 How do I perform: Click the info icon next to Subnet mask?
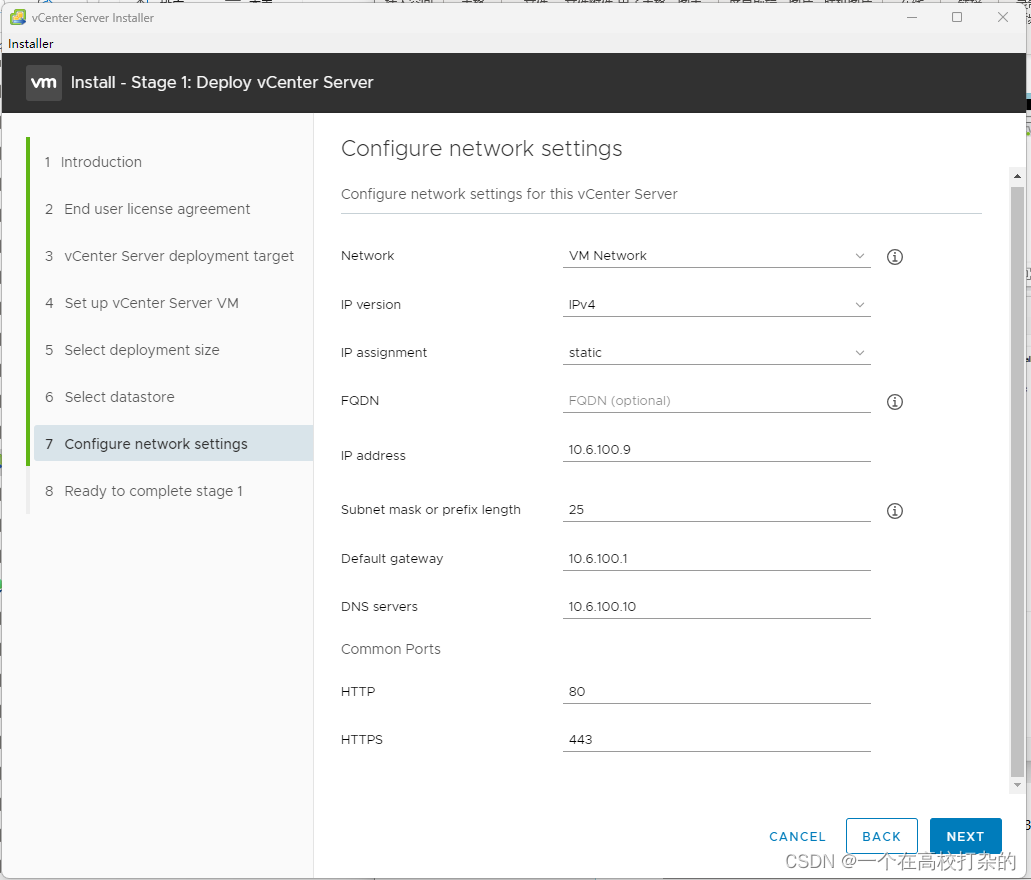[895, 511]
